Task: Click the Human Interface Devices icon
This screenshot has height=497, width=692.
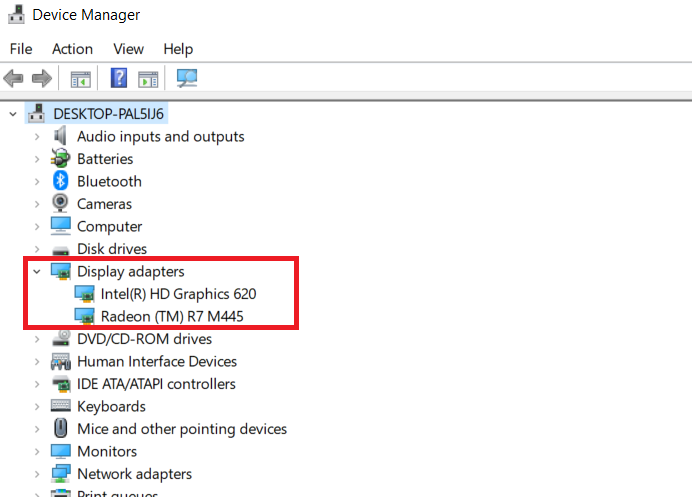Action: click(x=60, y=361)
